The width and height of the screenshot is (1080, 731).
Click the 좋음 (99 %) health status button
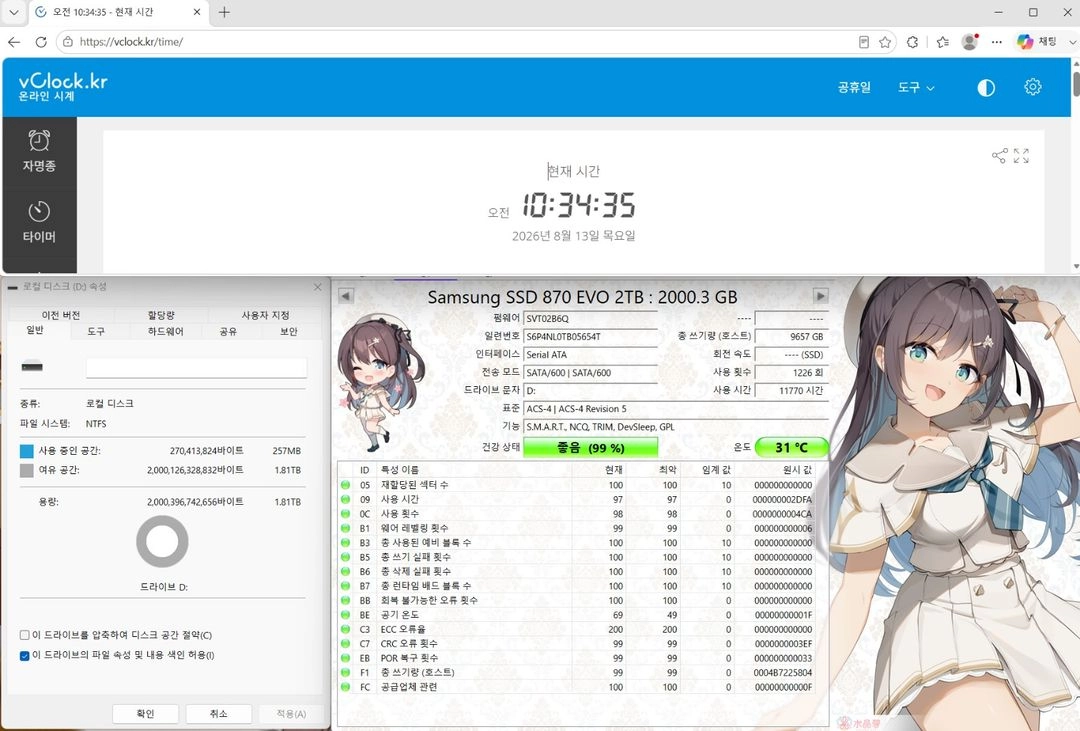click(590, 448)
